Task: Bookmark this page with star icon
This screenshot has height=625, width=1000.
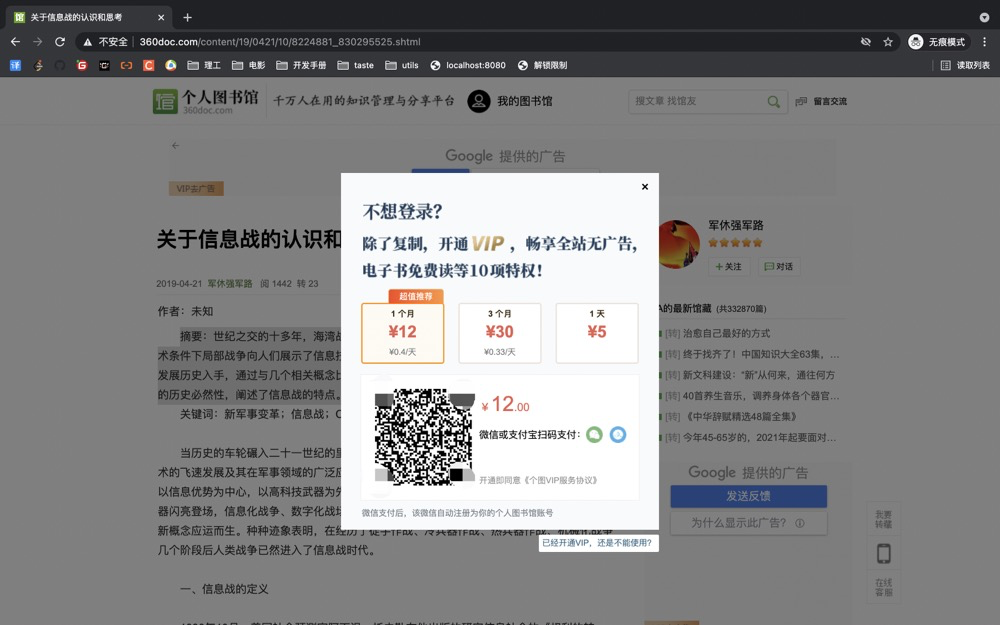Action: (888, 41)
